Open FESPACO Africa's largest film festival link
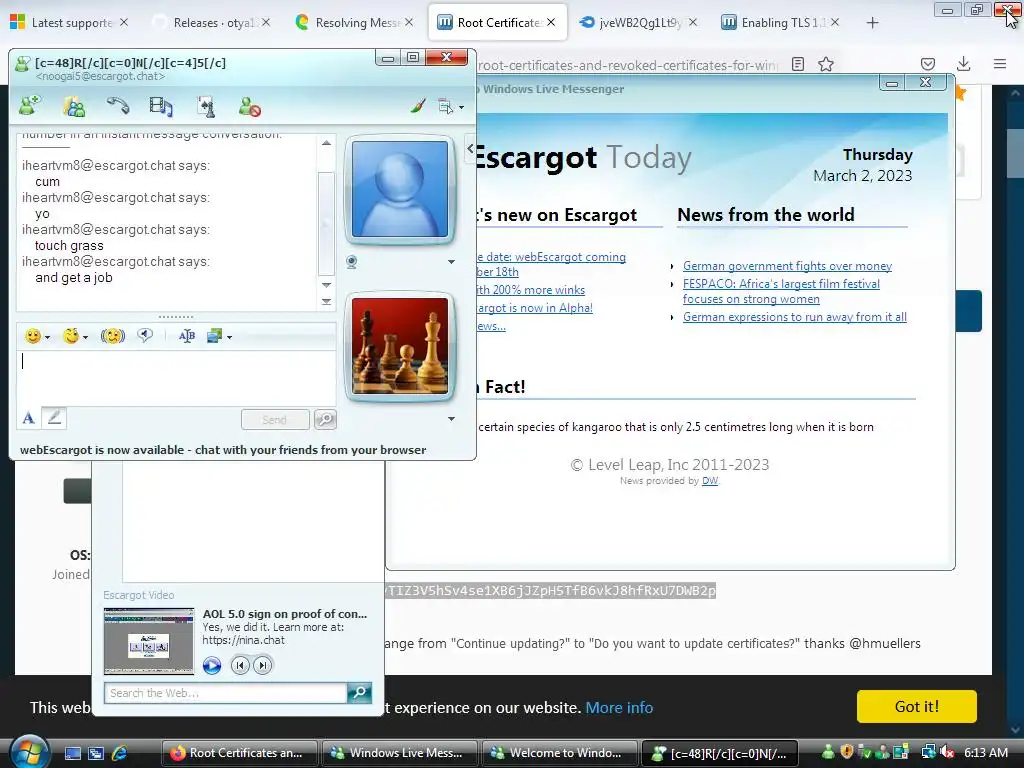1024x768 pixels. 781,291
